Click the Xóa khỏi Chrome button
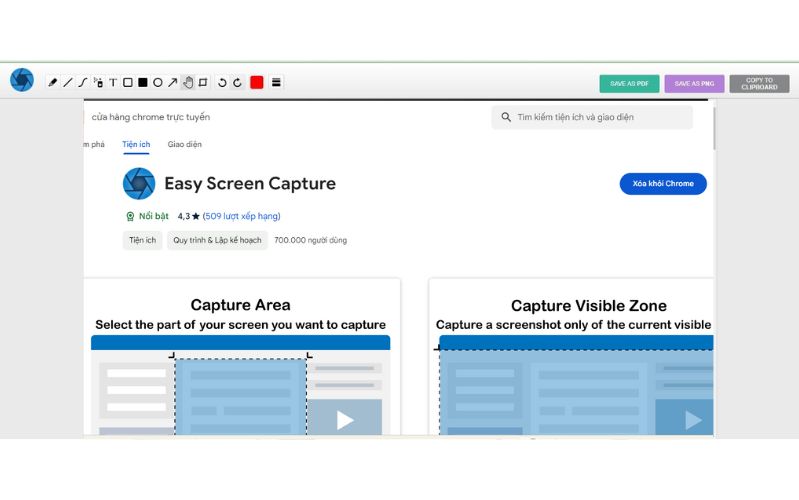 tap(663, 183)
